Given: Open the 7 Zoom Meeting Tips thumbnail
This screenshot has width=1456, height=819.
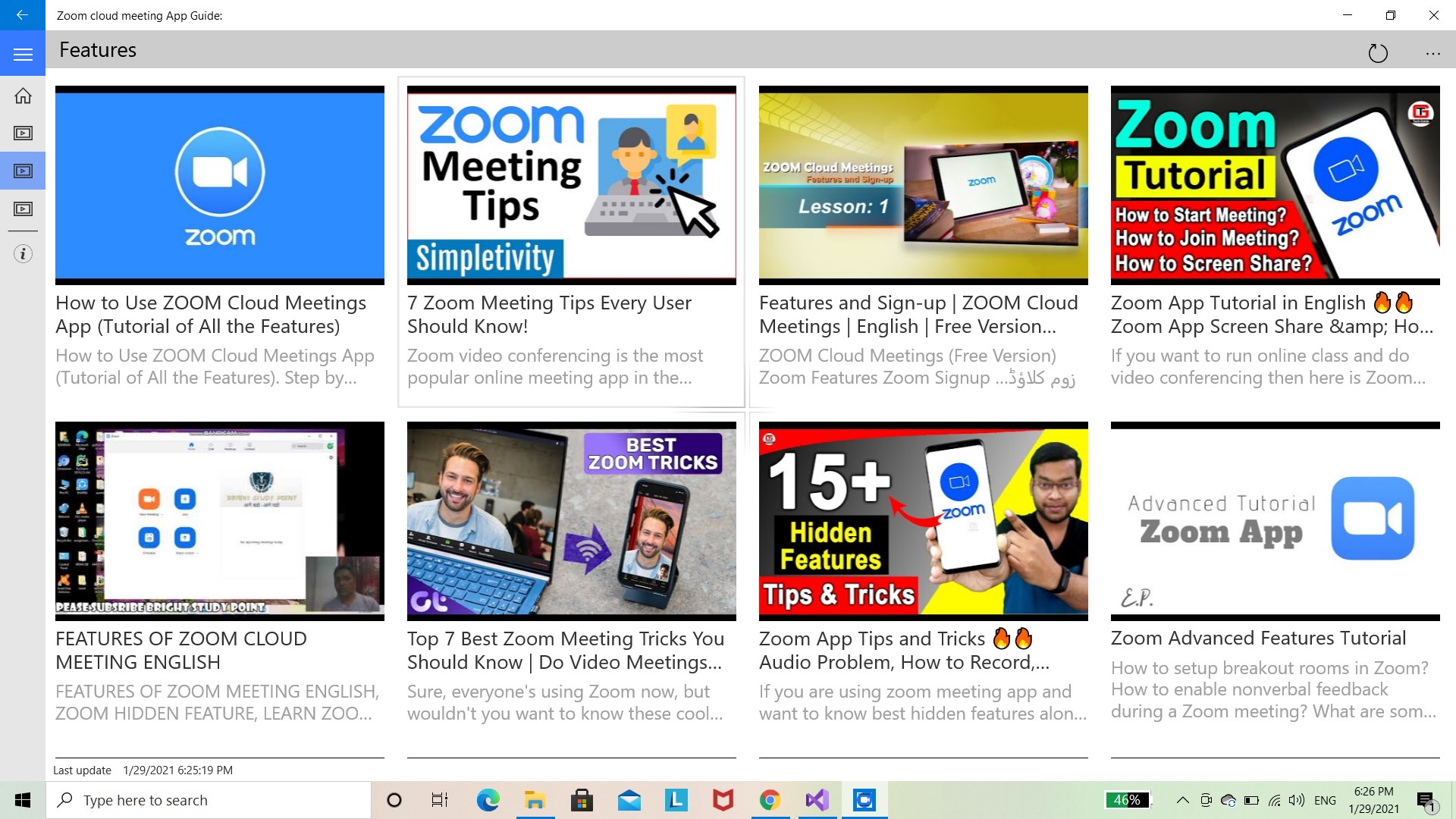Looking at the screenshot, I should tap(571, 185).
